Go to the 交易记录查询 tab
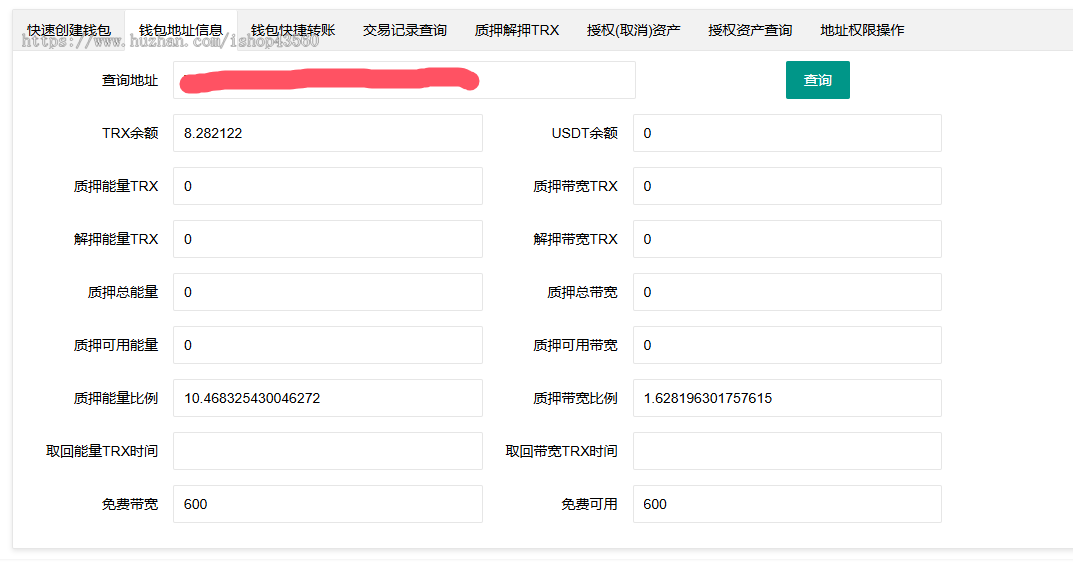This screenshot has width=1073, height=582. [404, 30]
